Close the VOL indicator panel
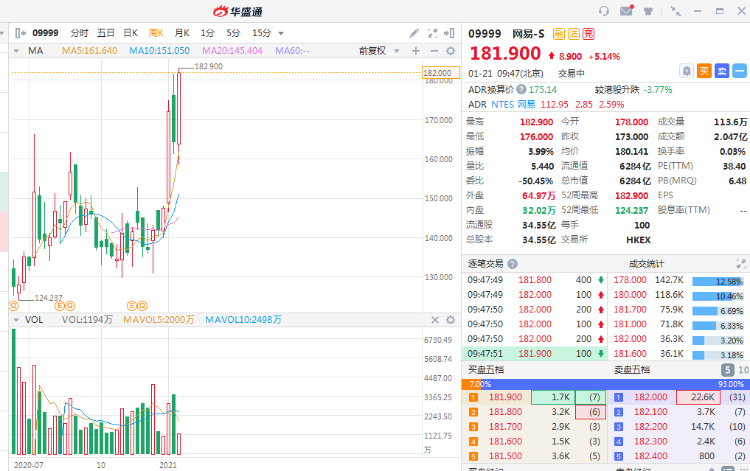Screen dimensions: 750x471 (x=435, y=320)
